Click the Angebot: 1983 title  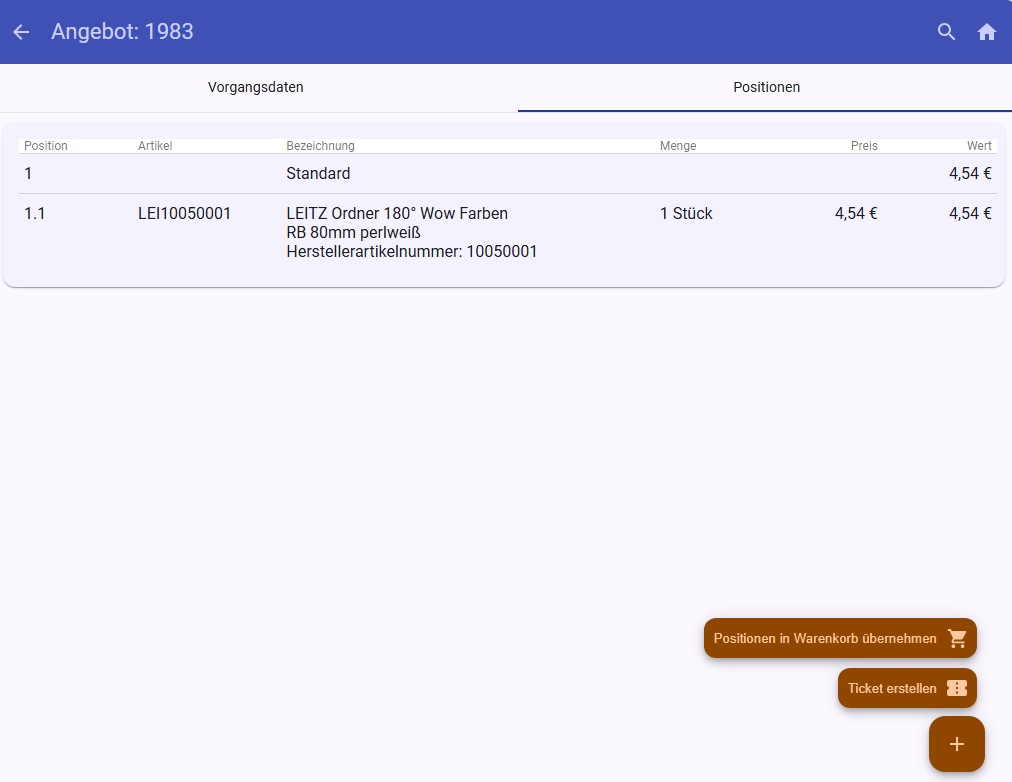123,32
